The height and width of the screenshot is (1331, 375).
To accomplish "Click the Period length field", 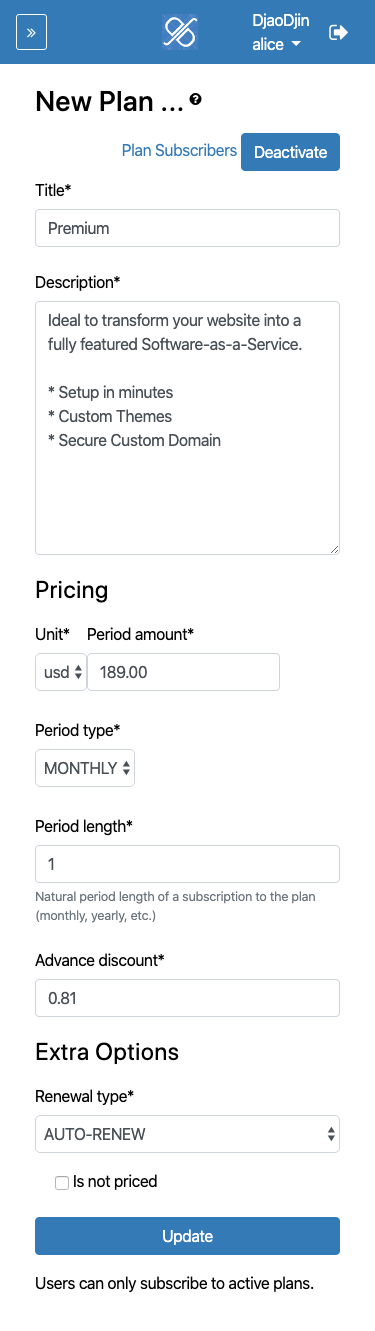I will 187,864.
